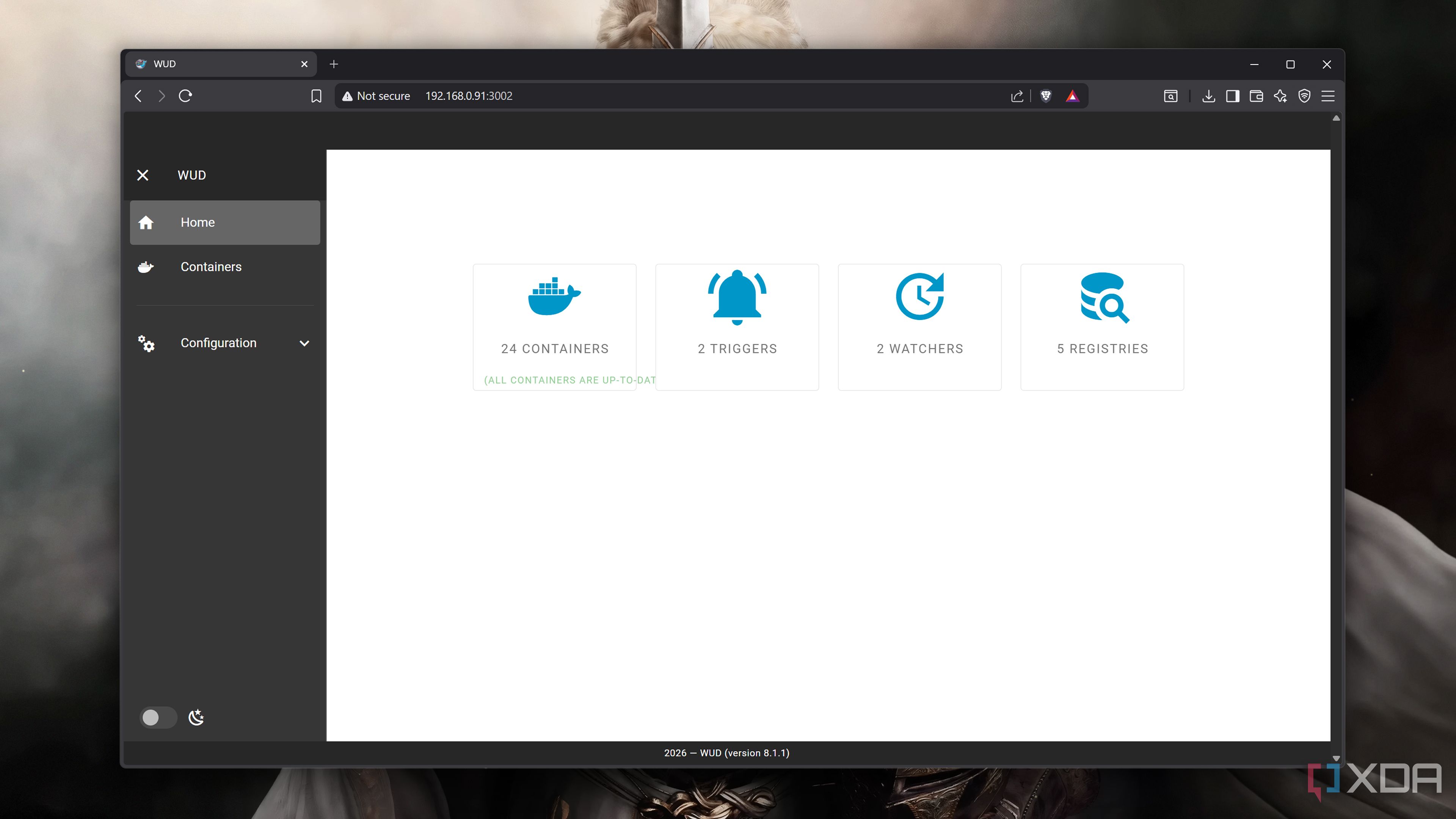Open a new browser tab
Viewport: 1456px width, 819px height.
pyautogui.click(x=334, y=64)
